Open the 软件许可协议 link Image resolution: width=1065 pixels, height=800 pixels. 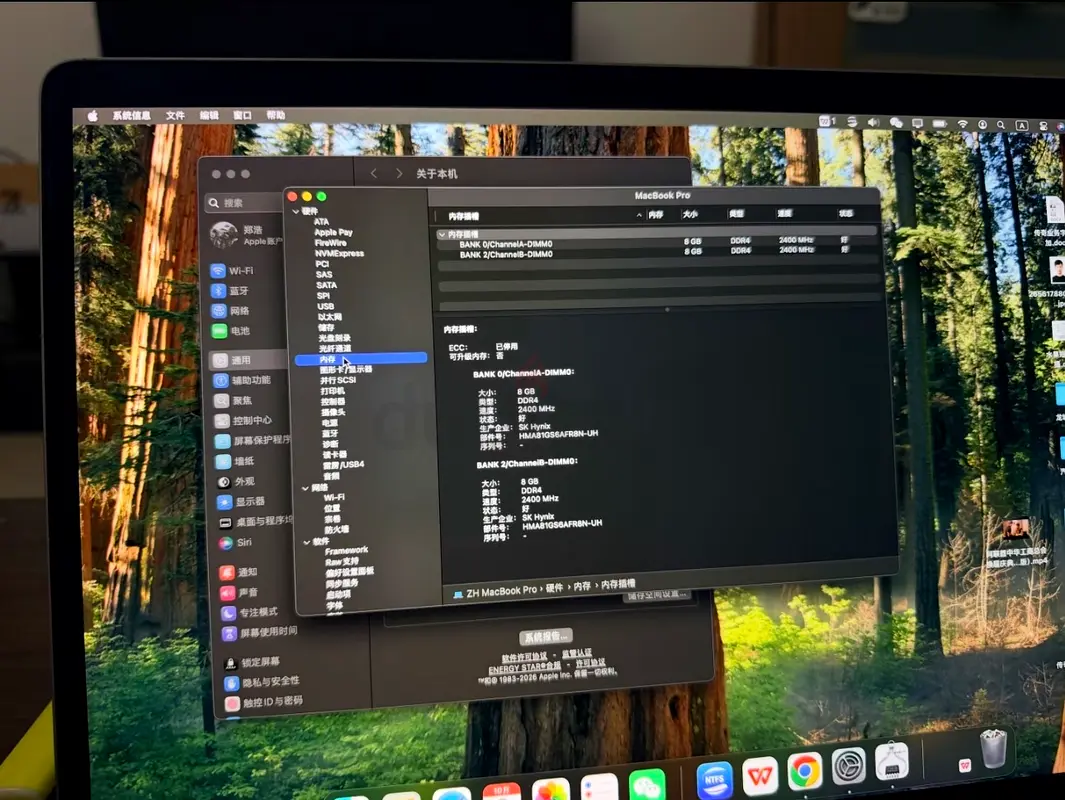point(524,657)
